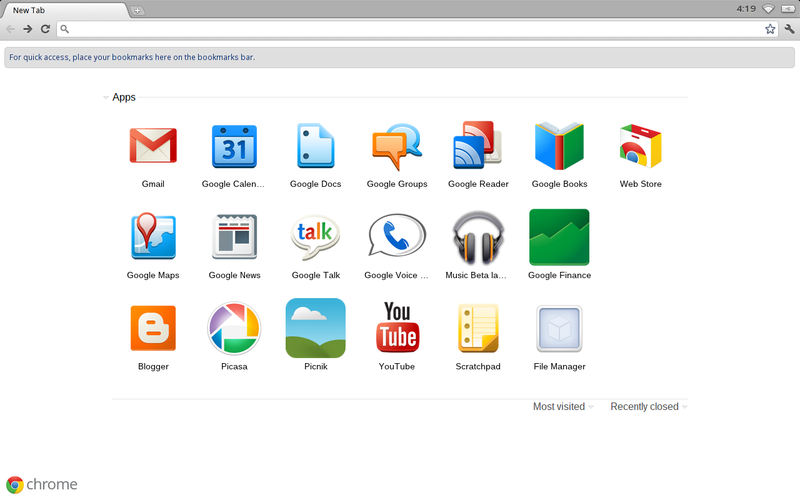Open the Scratchpad app
Image resolution: width=800 pixels, height=500 pixels.
point(478,328)
